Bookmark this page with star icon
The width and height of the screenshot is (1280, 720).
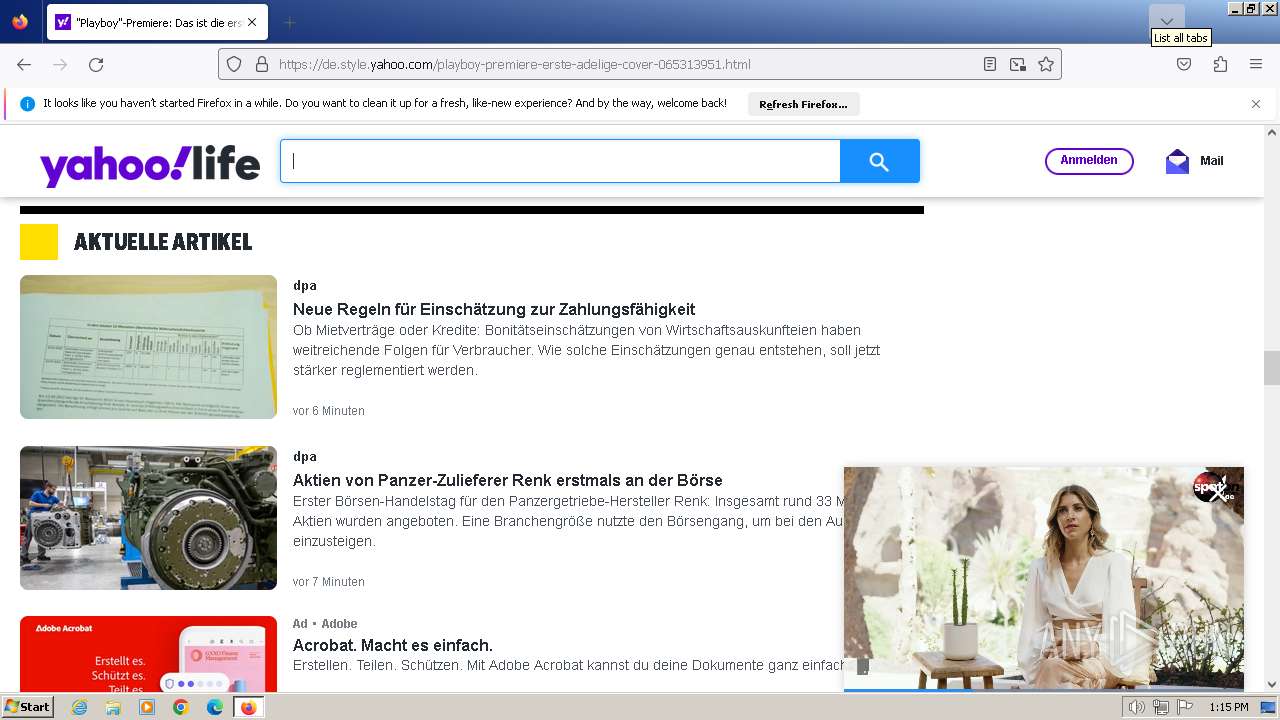click(1046, 64)
